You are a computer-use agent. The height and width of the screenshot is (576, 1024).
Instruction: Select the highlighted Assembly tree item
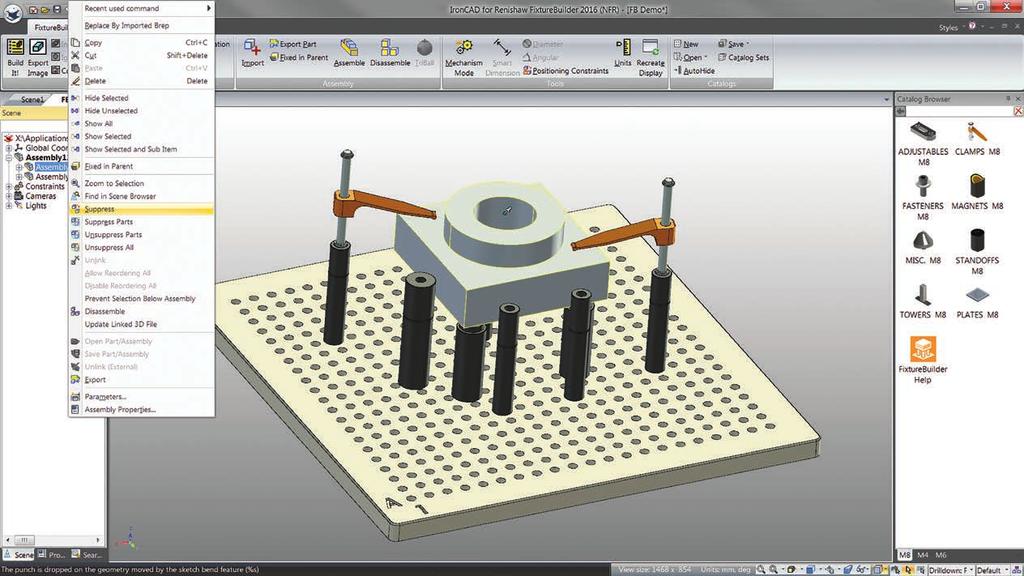pos(51,167)
